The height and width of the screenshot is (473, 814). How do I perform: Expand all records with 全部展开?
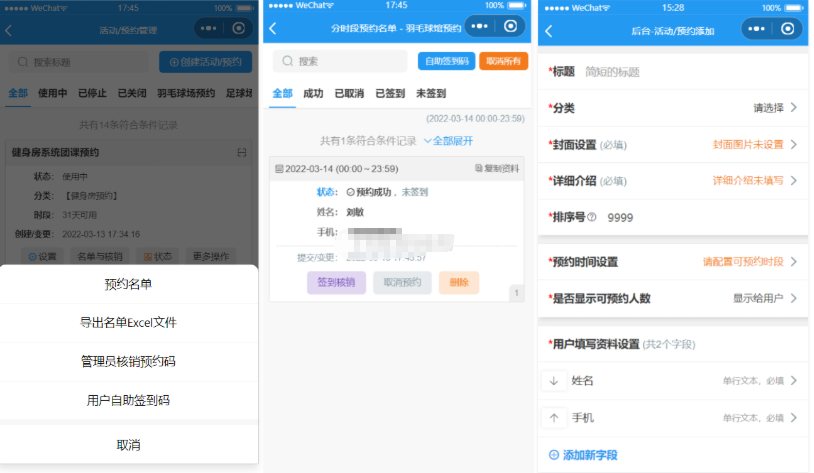[449, 141]
